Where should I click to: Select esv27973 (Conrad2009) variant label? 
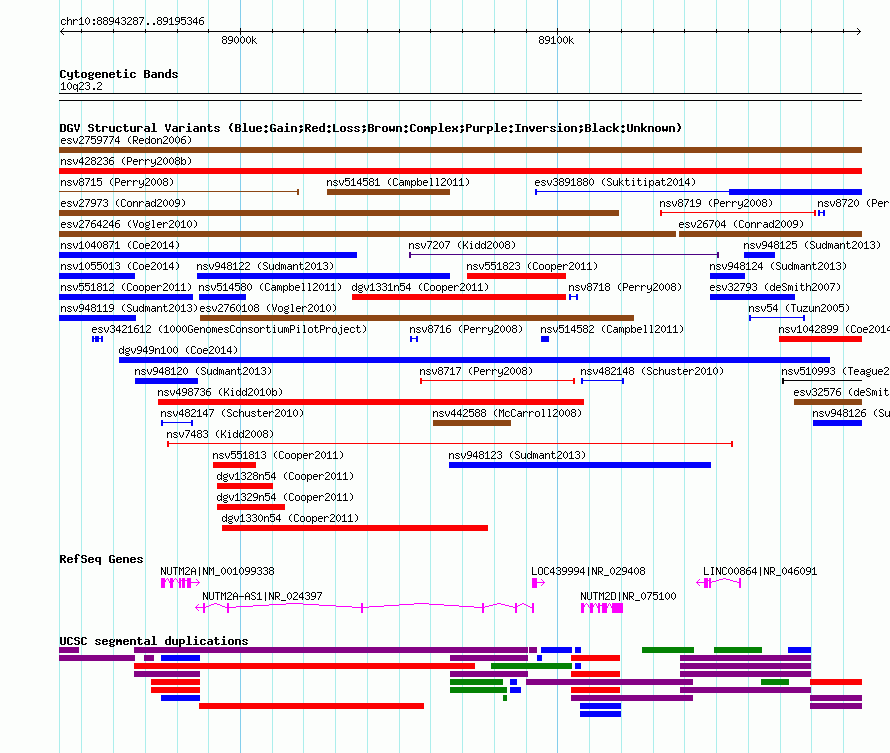123,203
